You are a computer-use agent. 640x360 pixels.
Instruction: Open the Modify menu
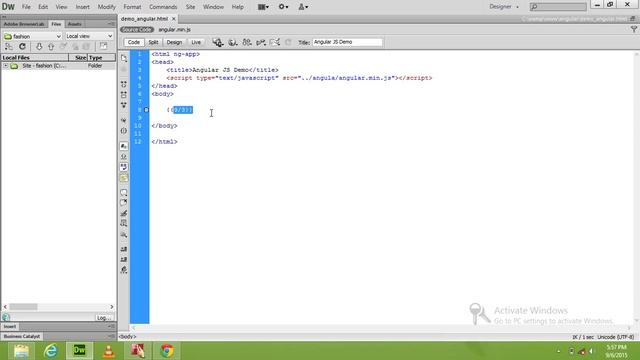[x=107, y=7]
